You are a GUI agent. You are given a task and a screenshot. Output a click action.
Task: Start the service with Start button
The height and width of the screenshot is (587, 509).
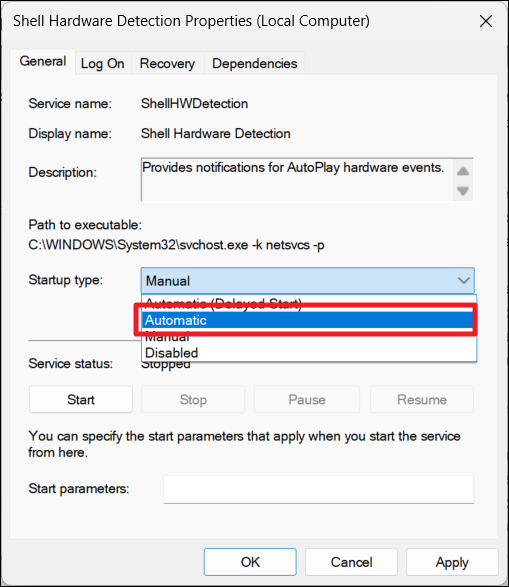click(81, 399)
